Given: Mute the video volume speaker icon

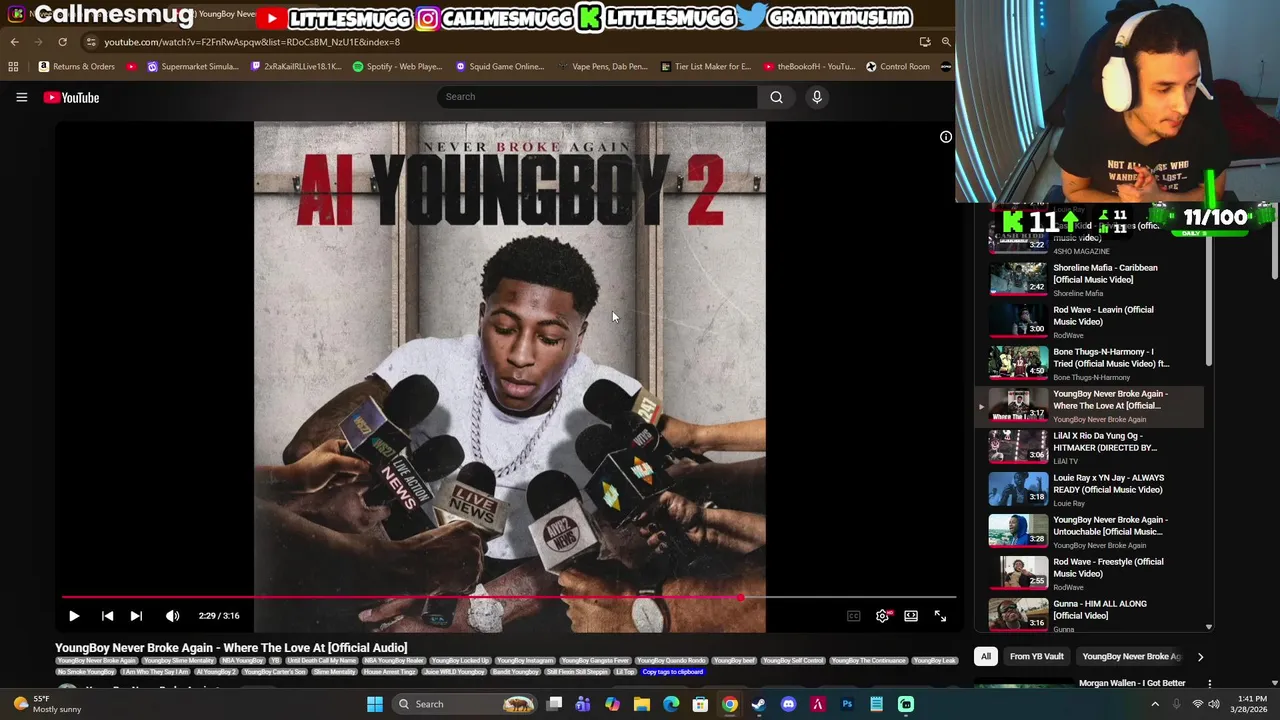Looking at the screenshot, I should pos(173,616).
